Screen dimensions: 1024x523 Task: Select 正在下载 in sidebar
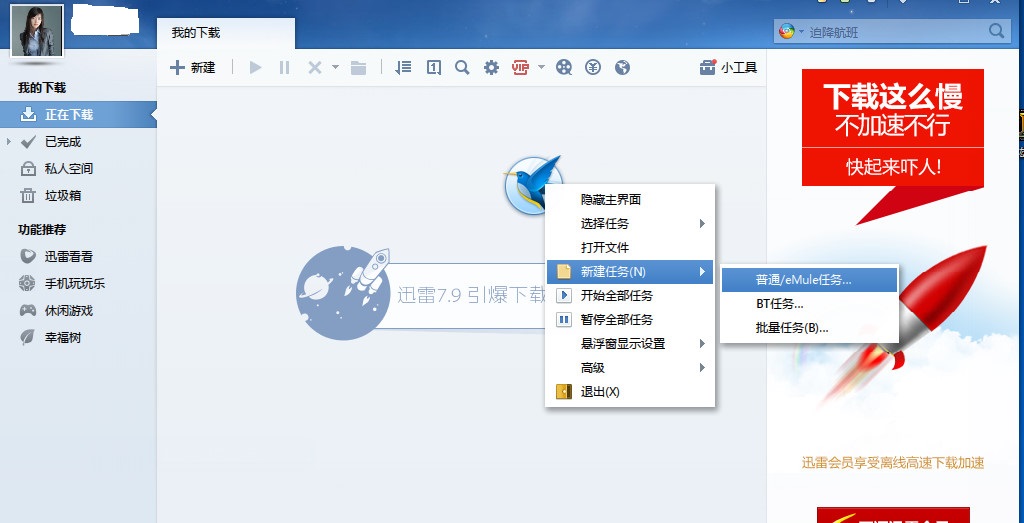point(78,114)
